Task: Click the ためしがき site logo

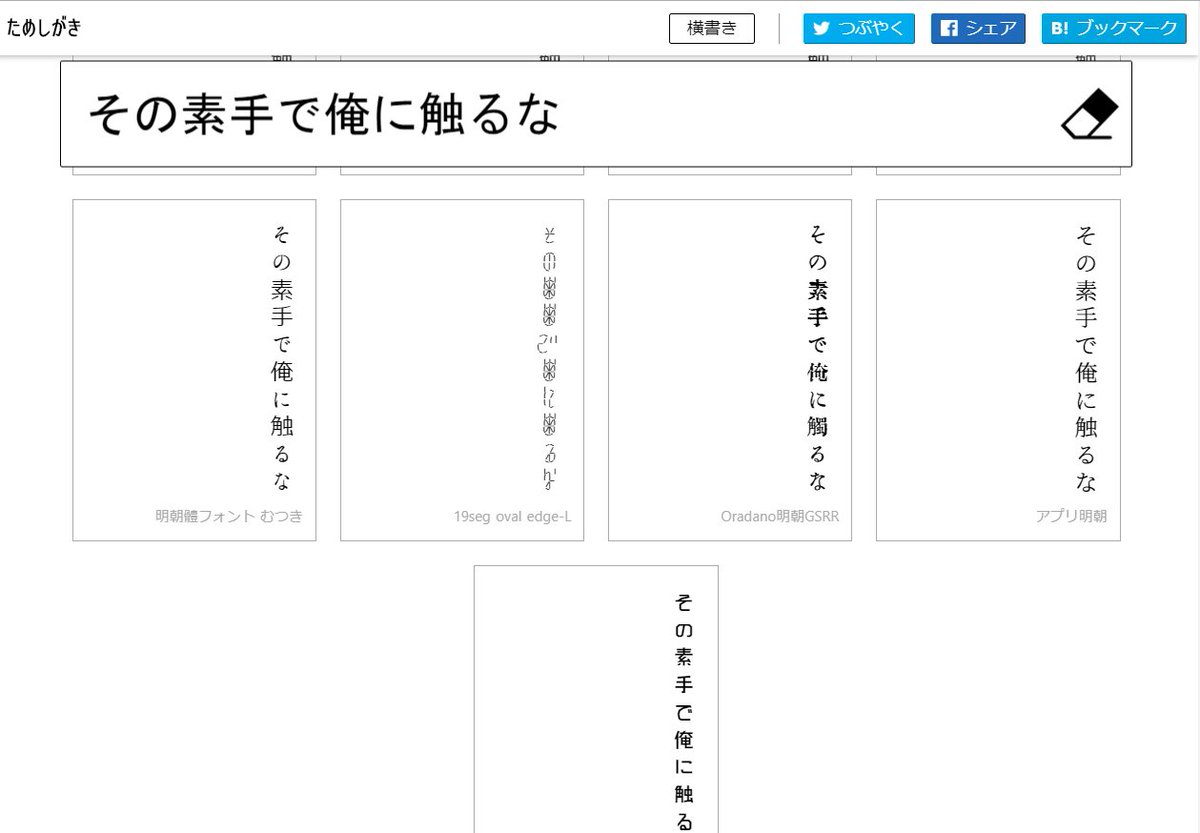Action: point(44,28)
